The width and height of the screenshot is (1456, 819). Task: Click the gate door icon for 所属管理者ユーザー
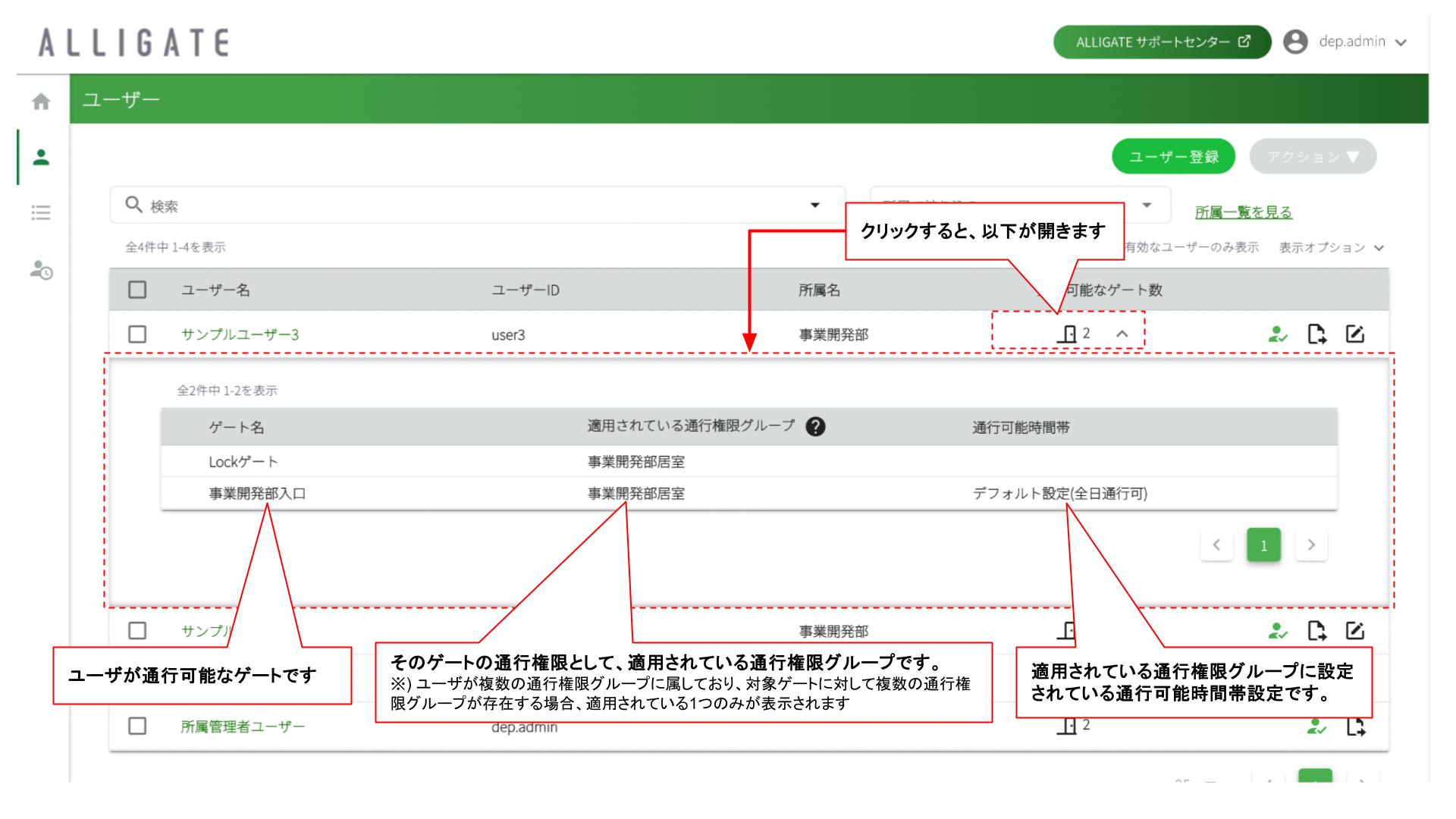(x=1068, y=726)
